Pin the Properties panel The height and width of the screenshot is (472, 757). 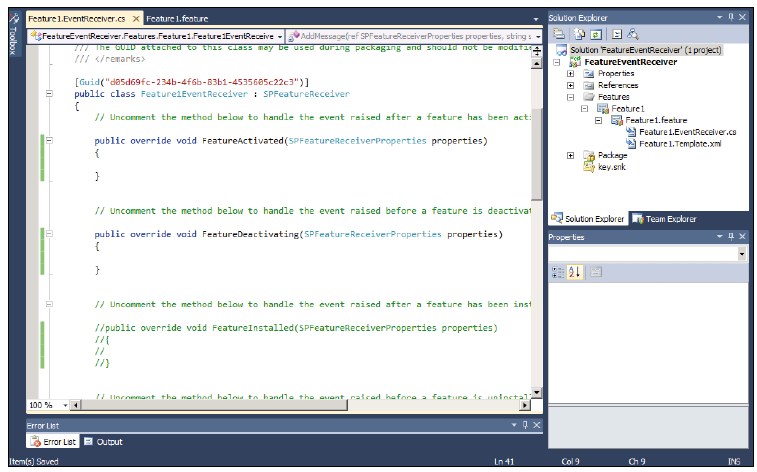tap(731, 236)
